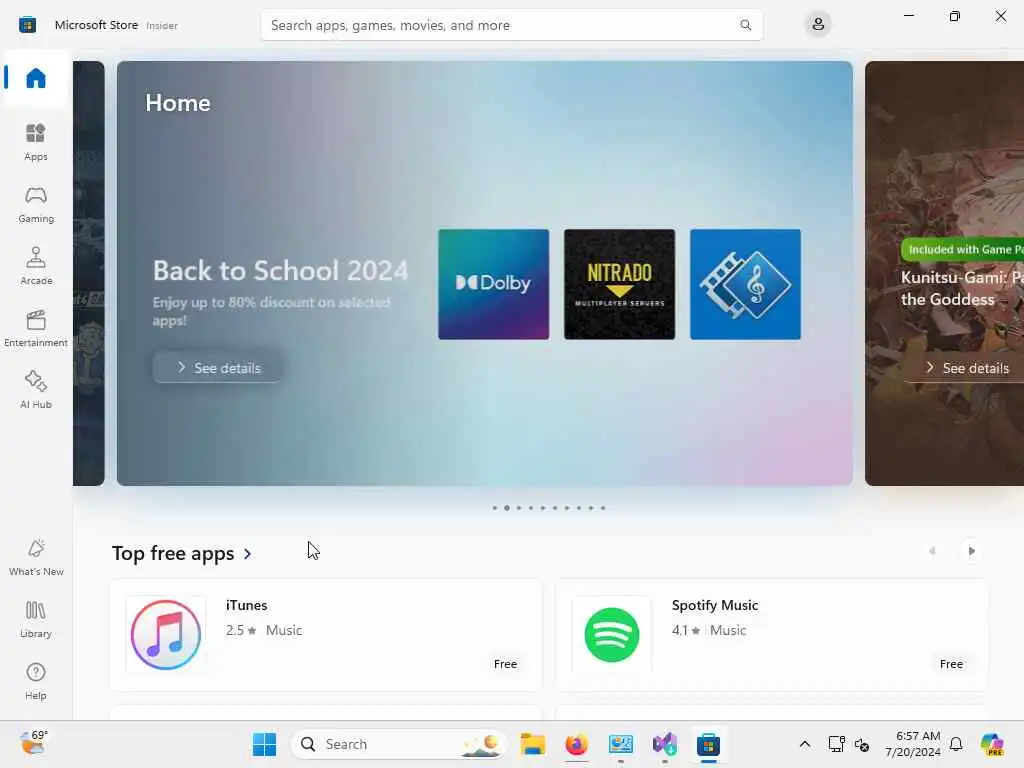The height and width of the screenshot is (768, 1024).
Task: Open the Help page
Action: point(36,682)
